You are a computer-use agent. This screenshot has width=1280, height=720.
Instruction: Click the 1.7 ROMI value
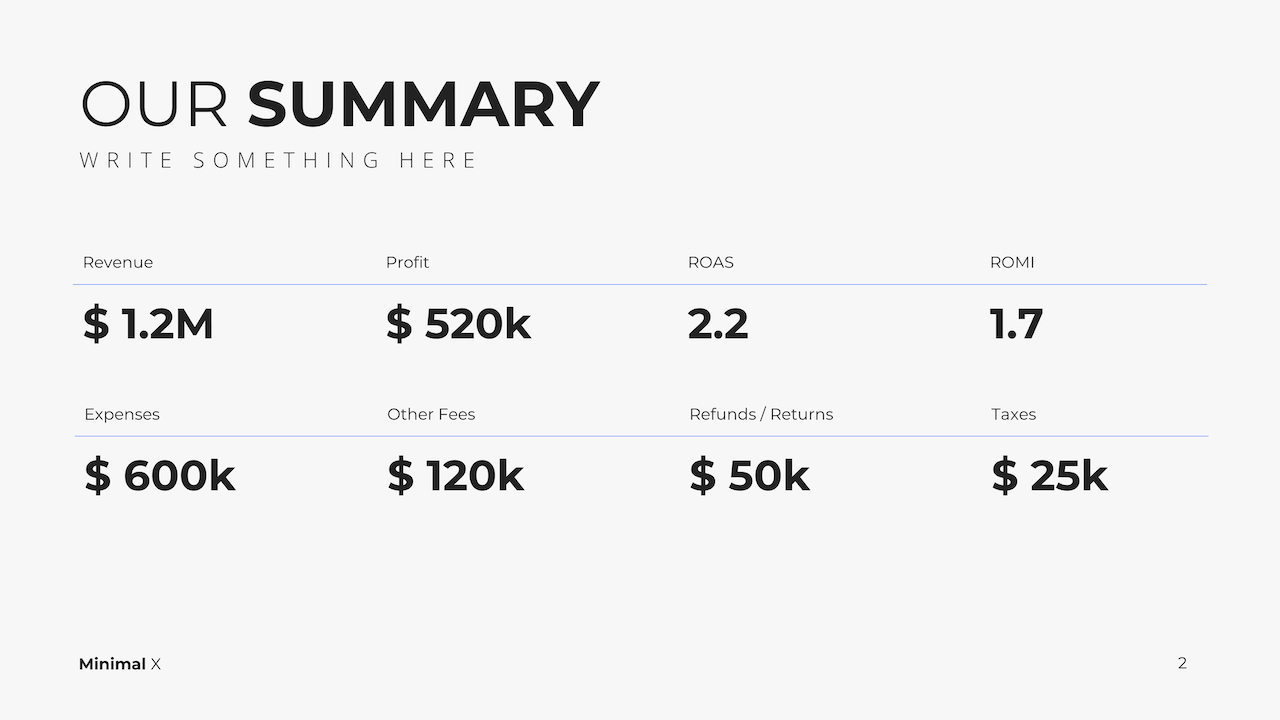point(1016,324)
